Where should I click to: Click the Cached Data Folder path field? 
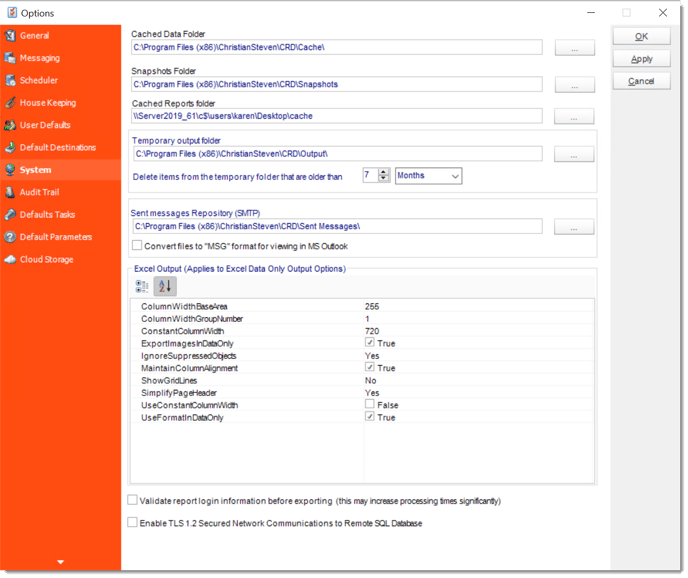pyautogui.click(x=337, y=47)
